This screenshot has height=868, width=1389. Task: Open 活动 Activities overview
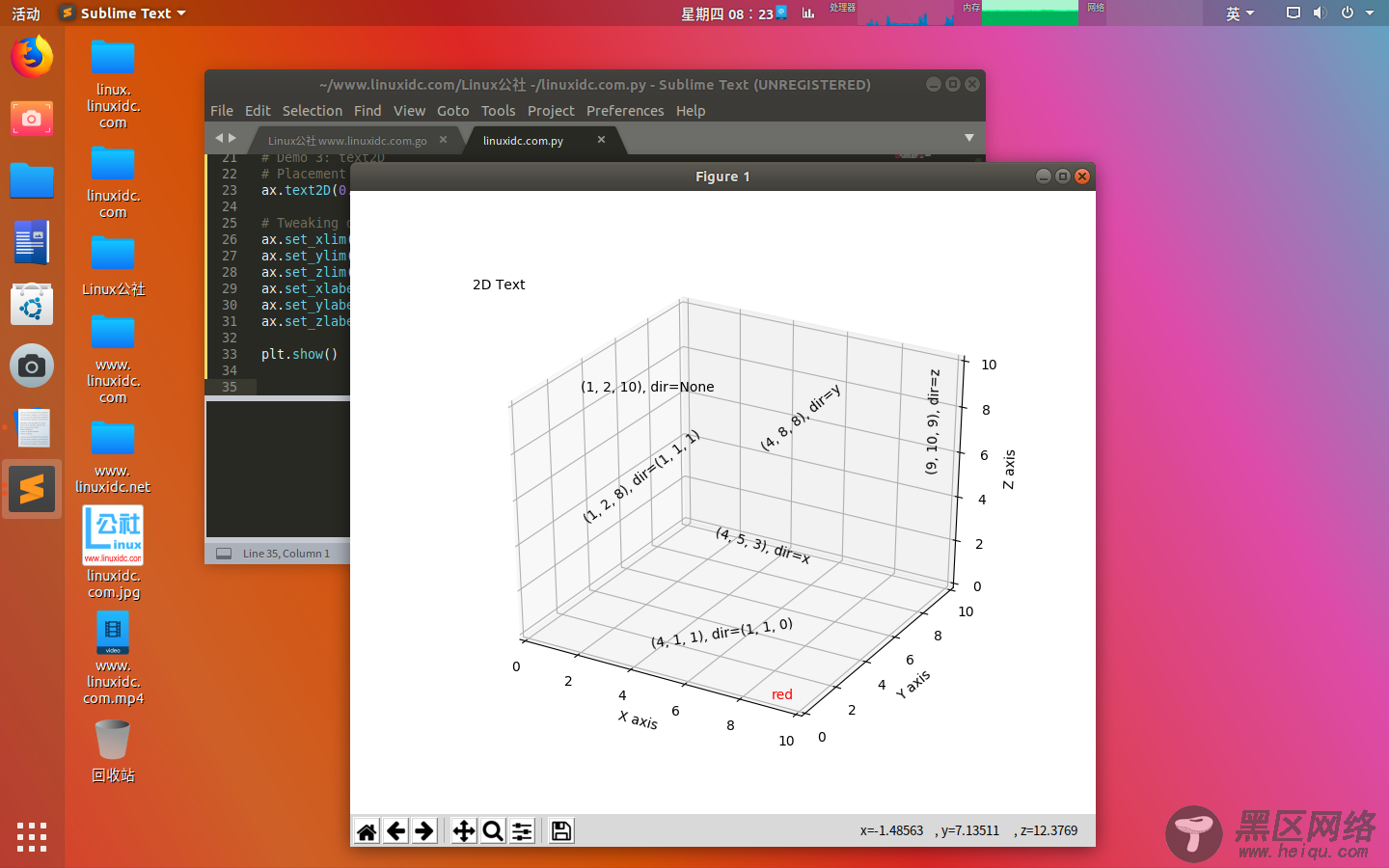(x=26, y=14)
